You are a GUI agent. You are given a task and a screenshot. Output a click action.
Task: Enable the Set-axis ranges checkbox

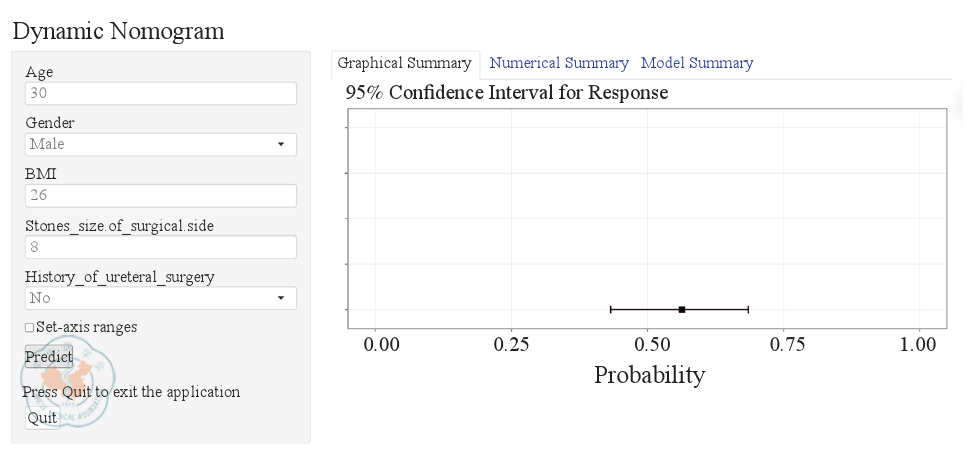tap(29, 328)
